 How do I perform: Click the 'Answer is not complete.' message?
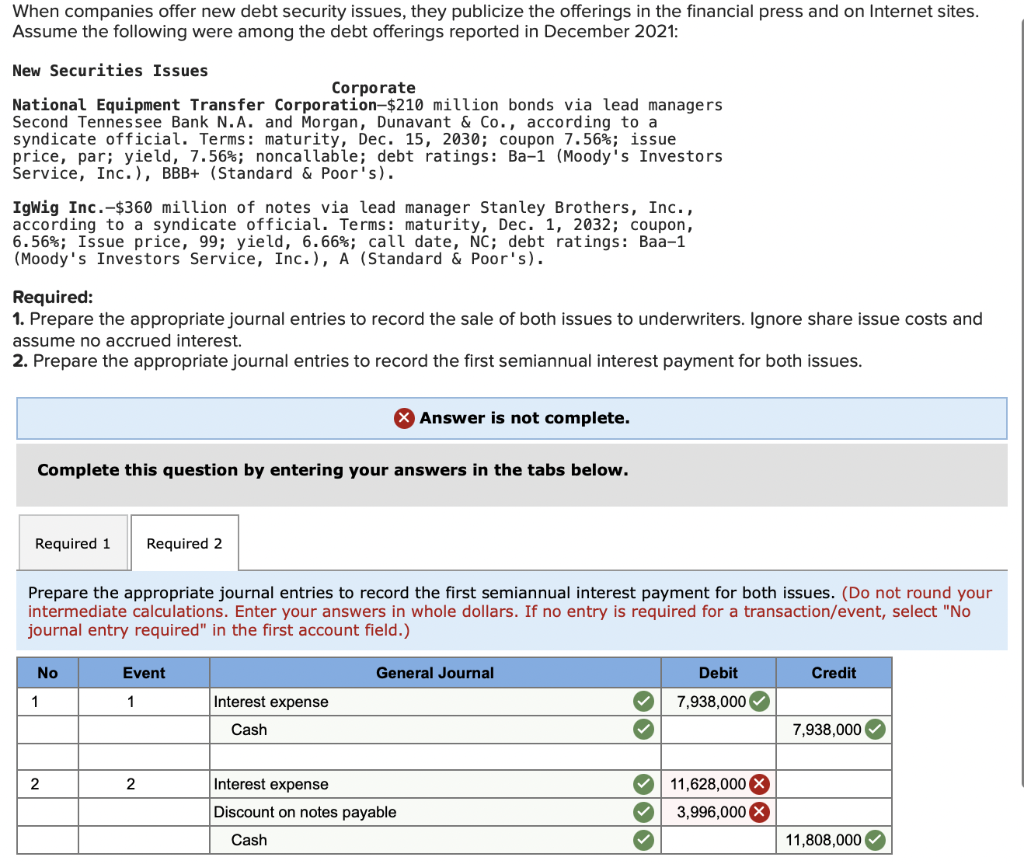pos(524,418)
